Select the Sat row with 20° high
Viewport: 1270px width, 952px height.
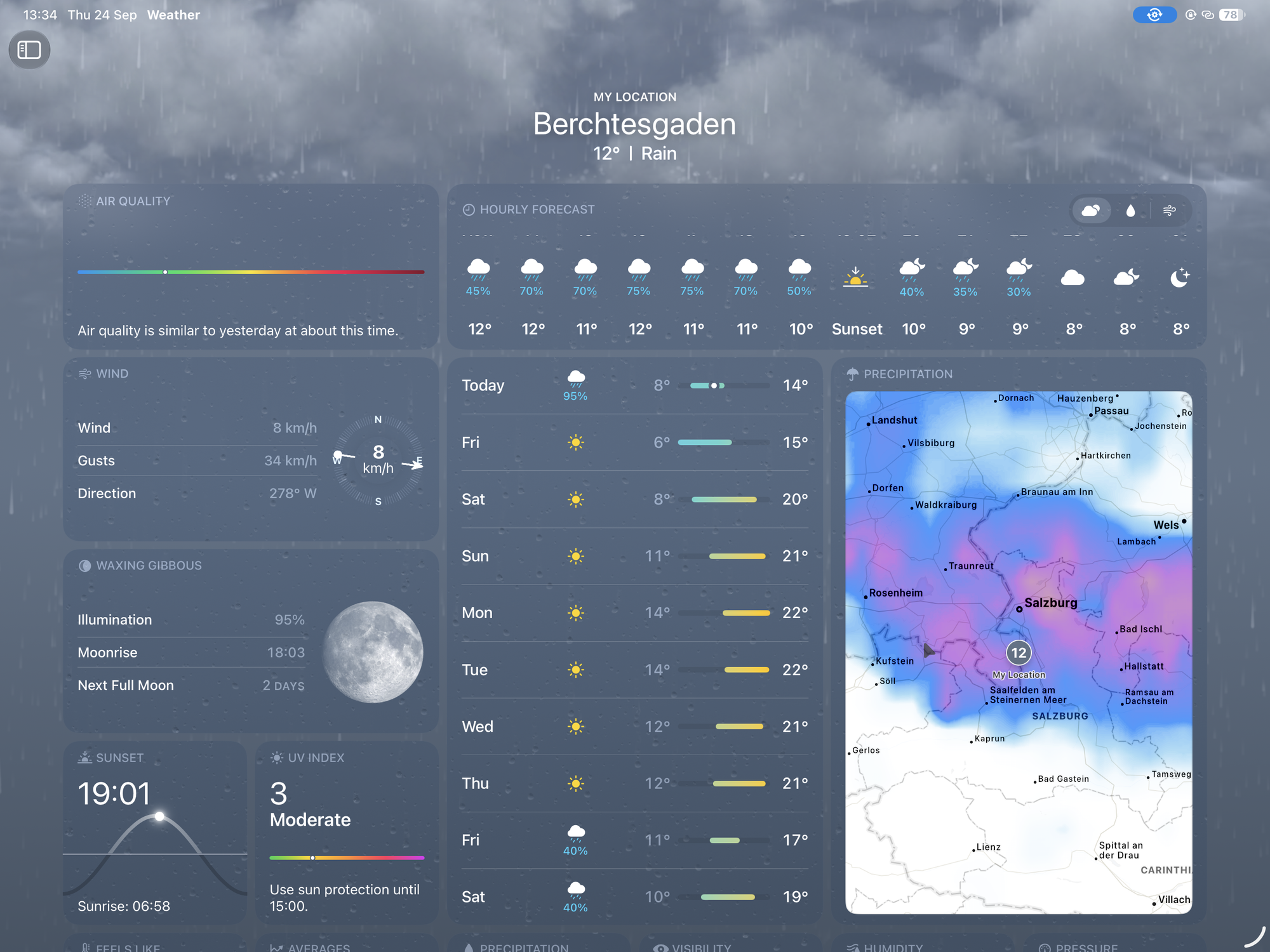pos(635,499)
